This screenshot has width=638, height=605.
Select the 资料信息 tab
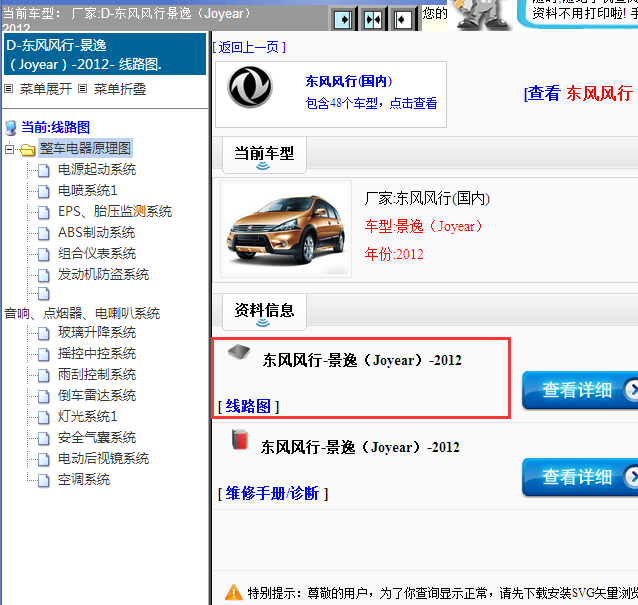pos(264,312)
